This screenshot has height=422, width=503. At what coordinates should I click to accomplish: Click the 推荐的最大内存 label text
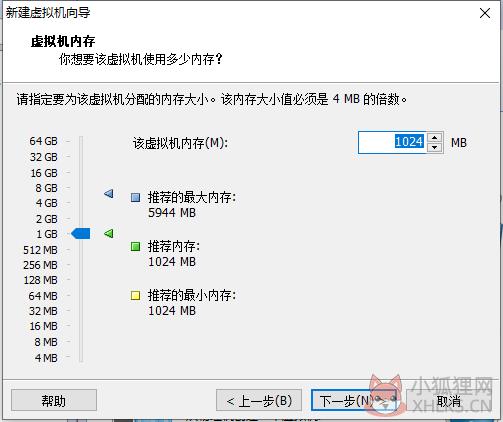pos(192,197)
